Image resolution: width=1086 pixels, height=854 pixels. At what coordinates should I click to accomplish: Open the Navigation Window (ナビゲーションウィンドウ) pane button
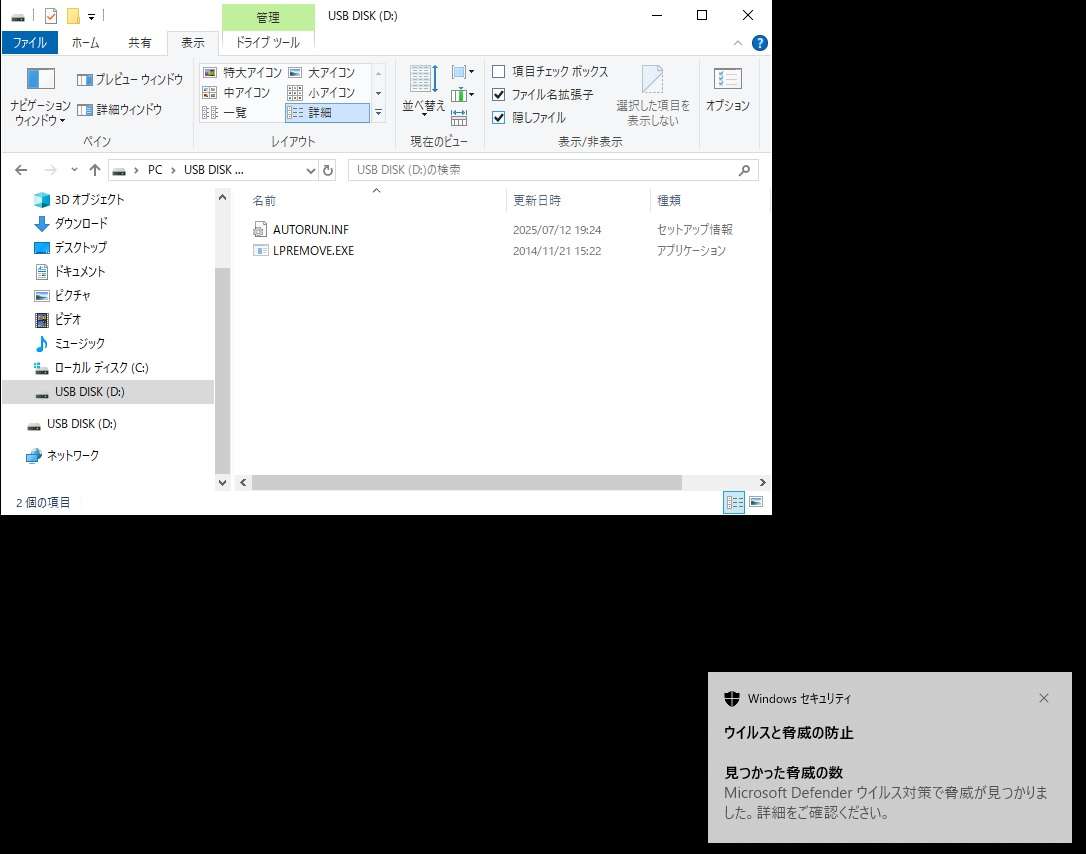(x=40, y=97)
